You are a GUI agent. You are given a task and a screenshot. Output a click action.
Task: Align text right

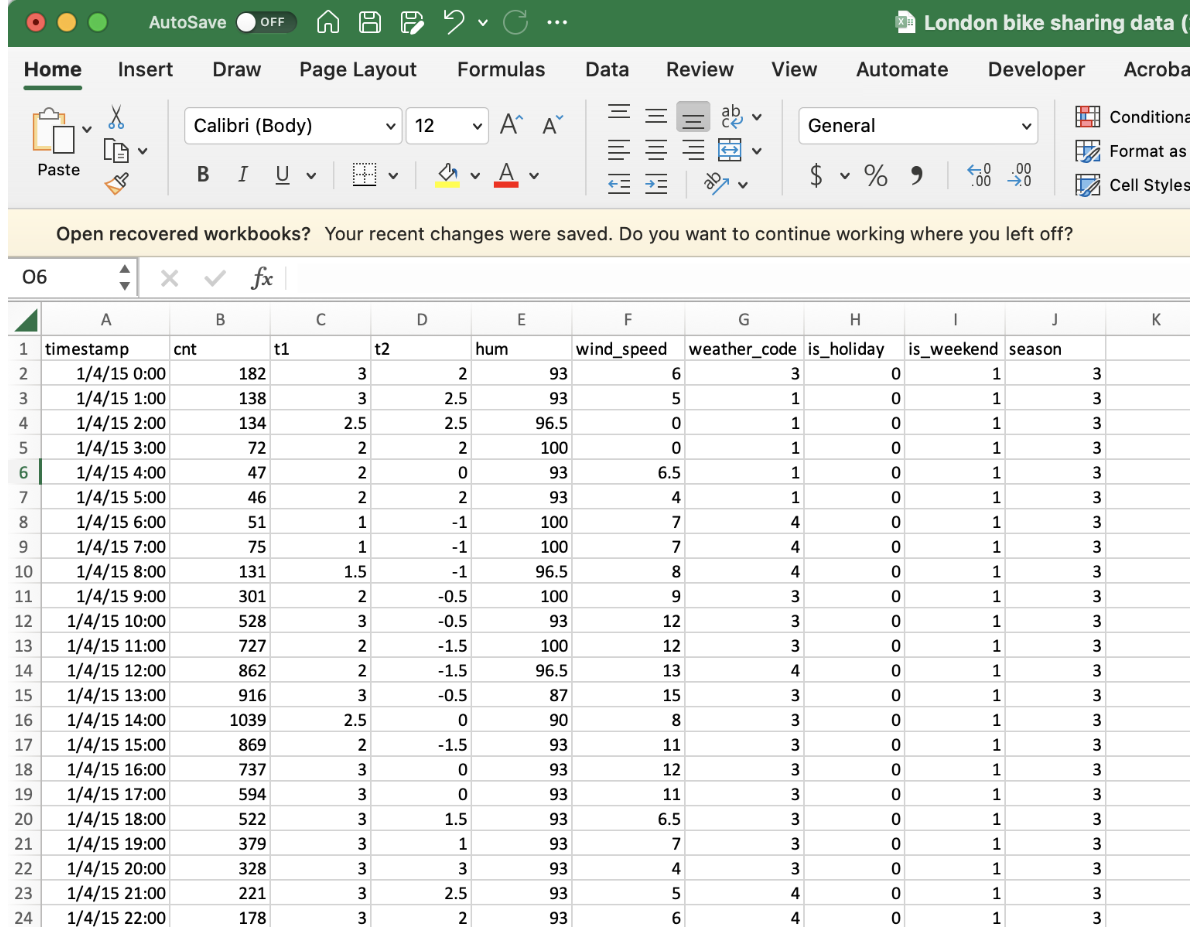tap(693, 150)
